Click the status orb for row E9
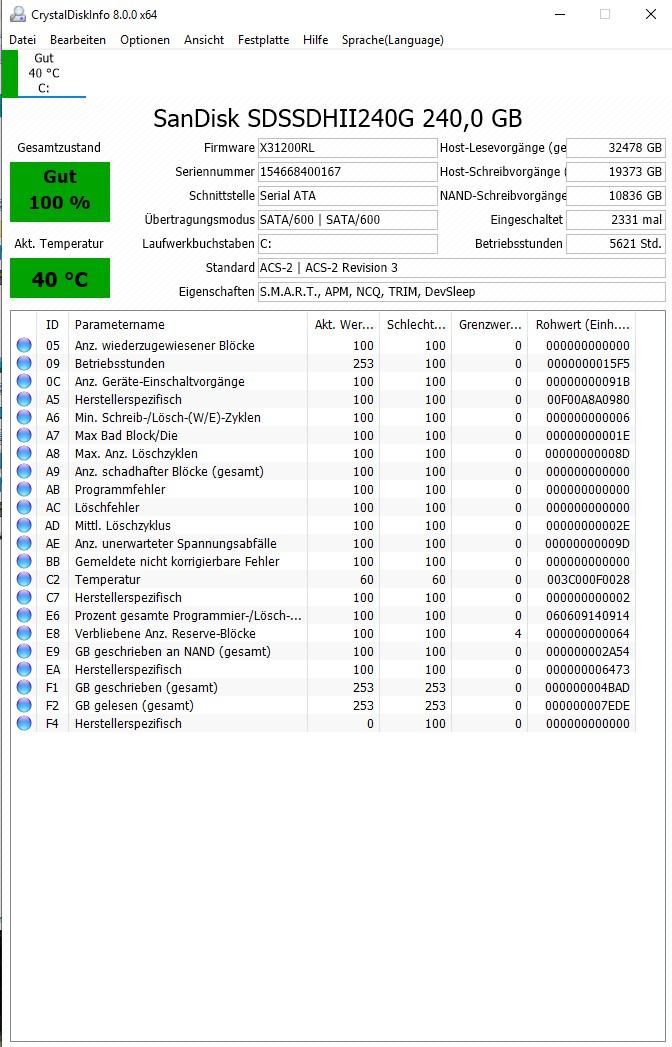672x1047 pixels. (24, 652)
